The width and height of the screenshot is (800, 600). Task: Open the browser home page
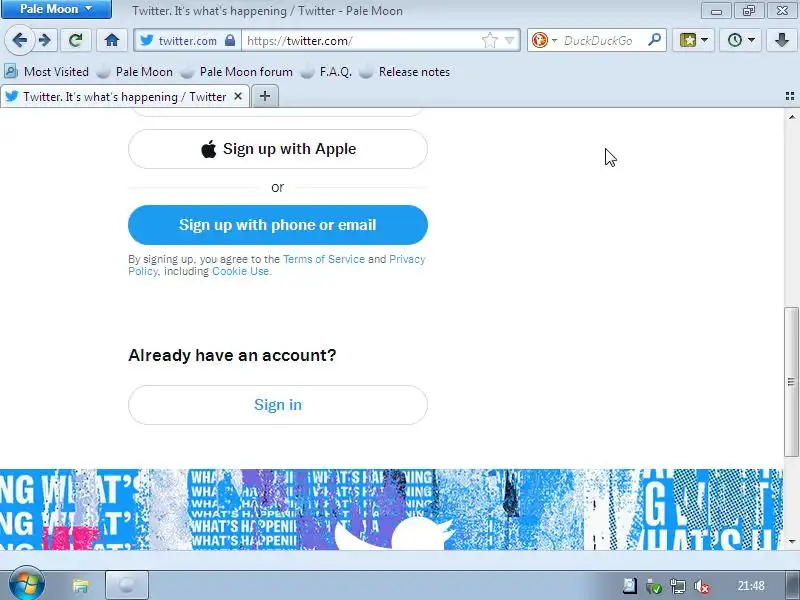[112, 40]
